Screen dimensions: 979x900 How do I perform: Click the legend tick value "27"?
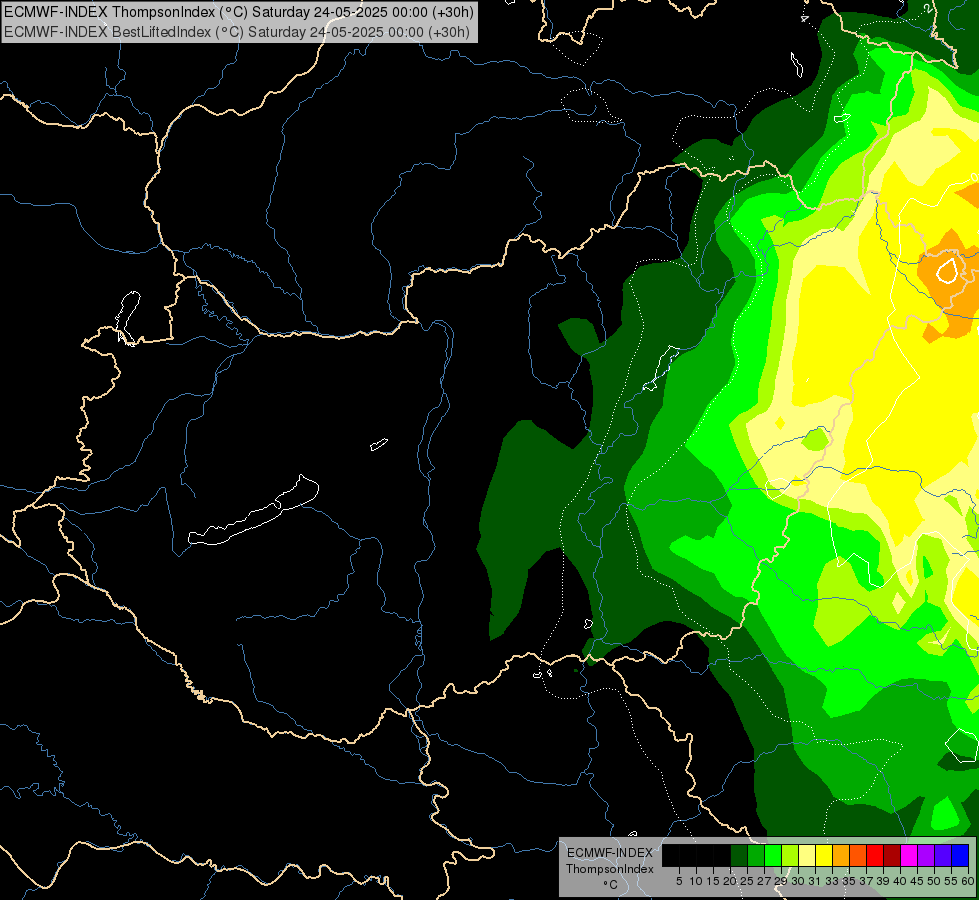(x=764, y=881)
